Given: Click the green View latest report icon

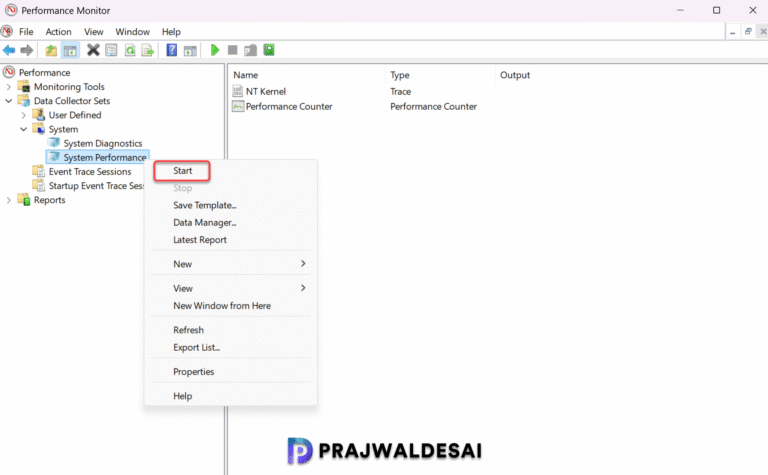Looking at the screenshot, I should click(x=269, y=50).
